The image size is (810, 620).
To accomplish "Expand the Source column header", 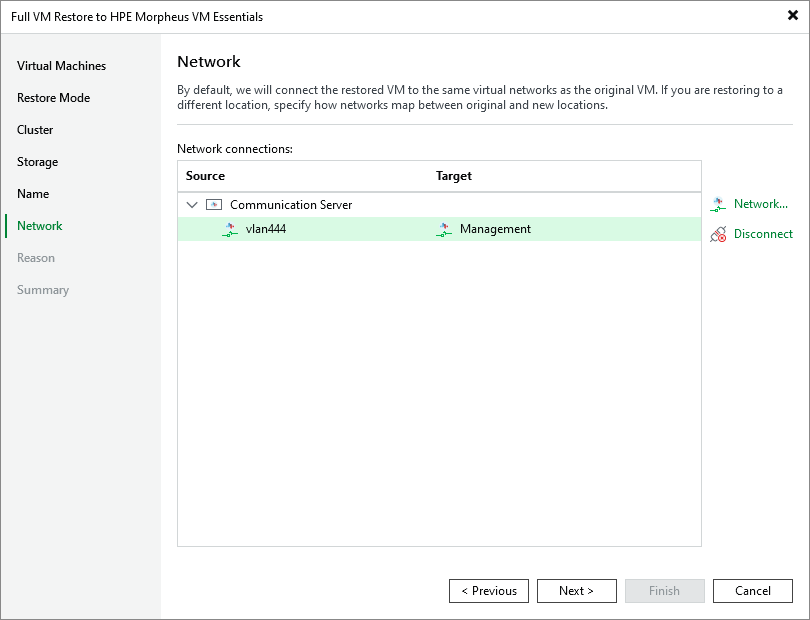I will click(203, 176).
